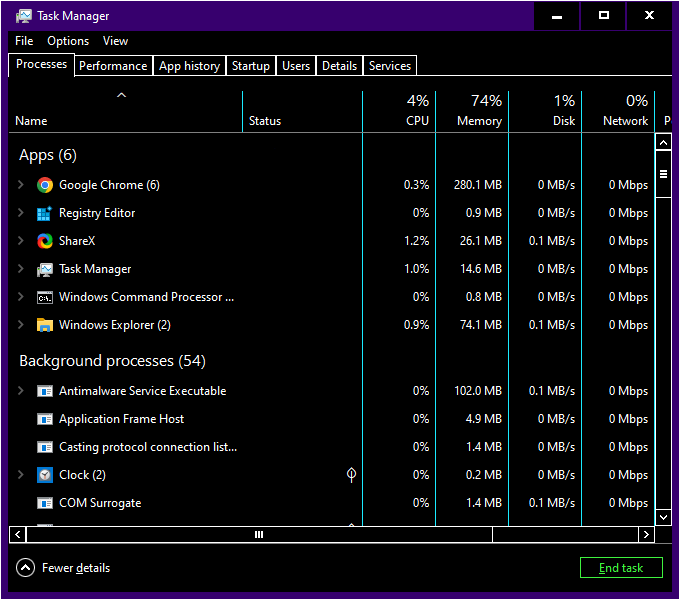The image size is (680, 600).
Task: Click the Apps (6) group heading
Action: pyautogui.click(x=48, y=155)
